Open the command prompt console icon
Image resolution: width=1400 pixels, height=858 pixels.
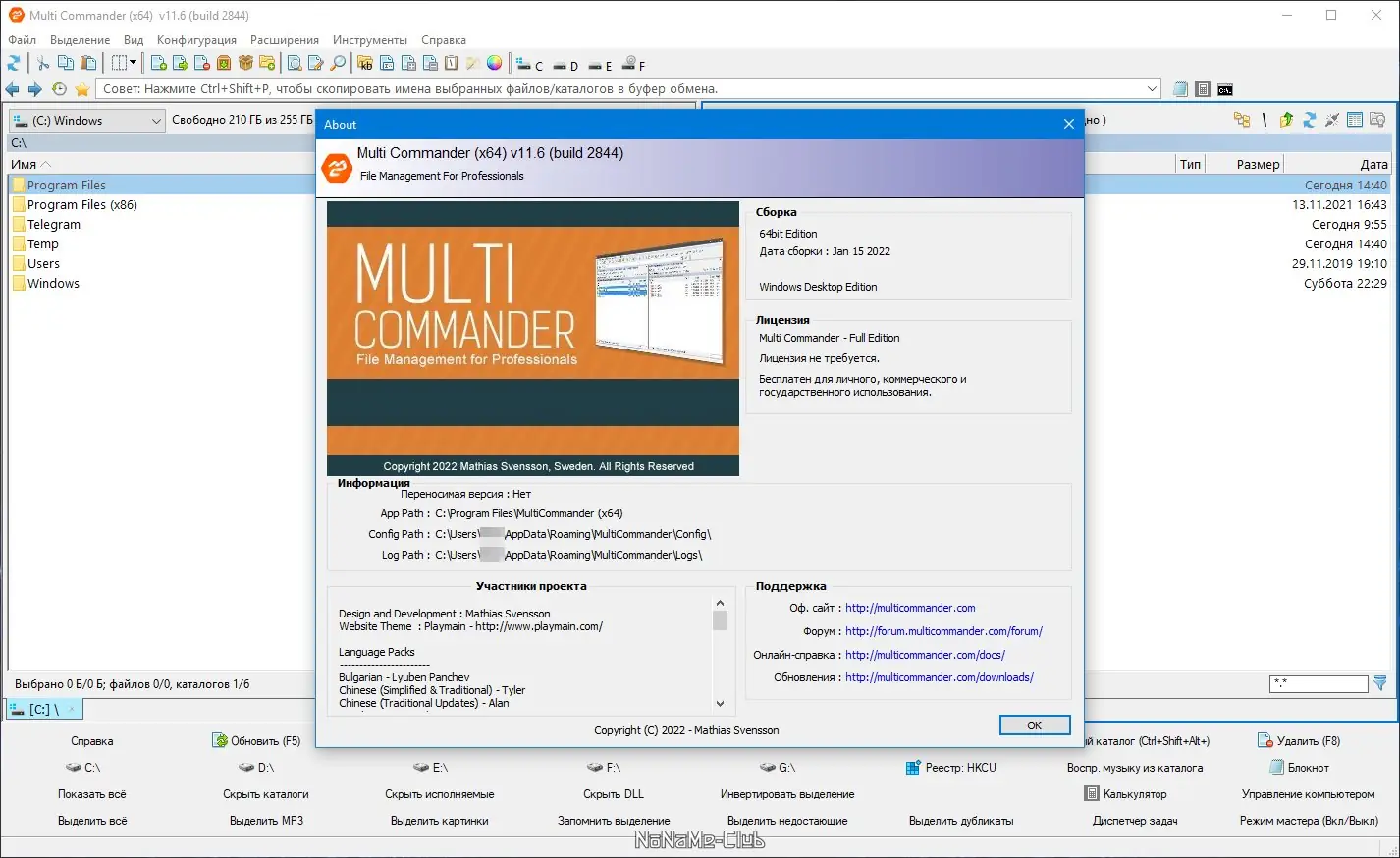(x=1225, y=89)
